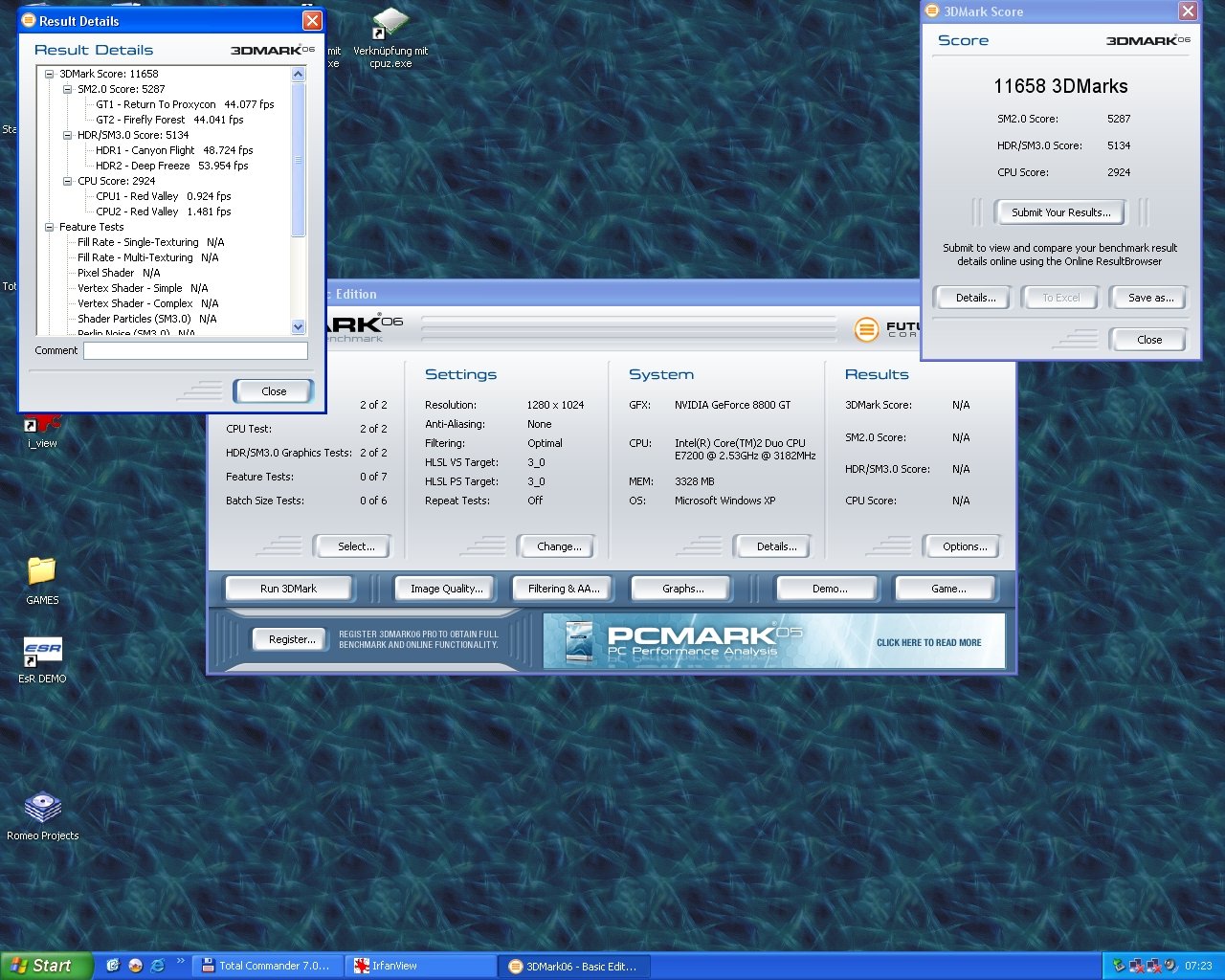
Task: Focus the Comment input field
Action: (x=195, y=350)
